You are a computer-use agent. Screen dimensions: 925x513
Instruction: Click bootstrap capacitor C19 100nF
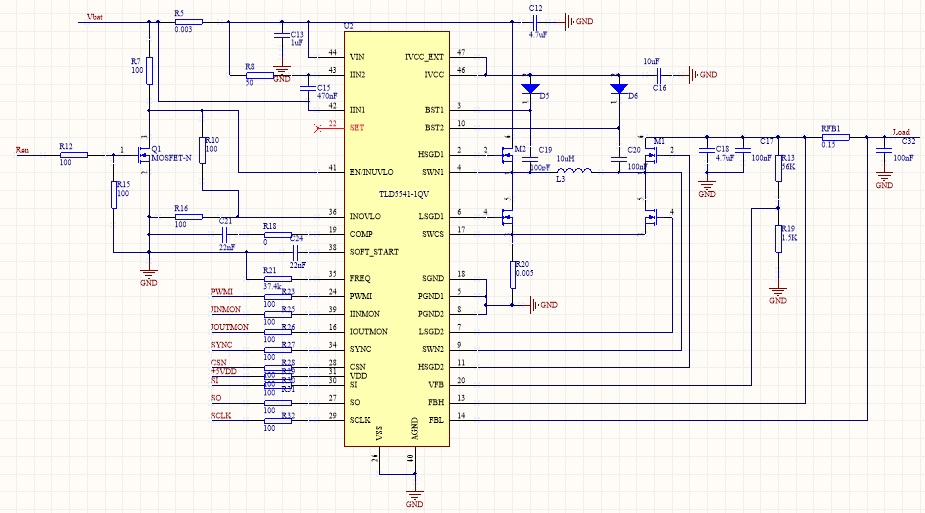coord(530,159)
